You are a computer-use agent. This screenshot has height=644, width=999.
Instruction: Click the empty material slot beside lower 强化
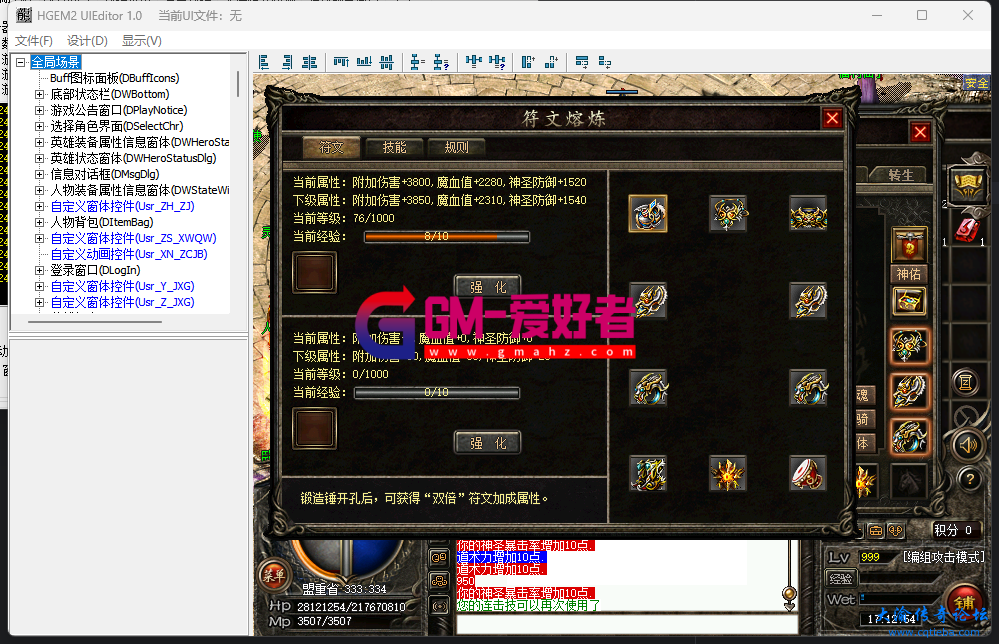(314, 429)
